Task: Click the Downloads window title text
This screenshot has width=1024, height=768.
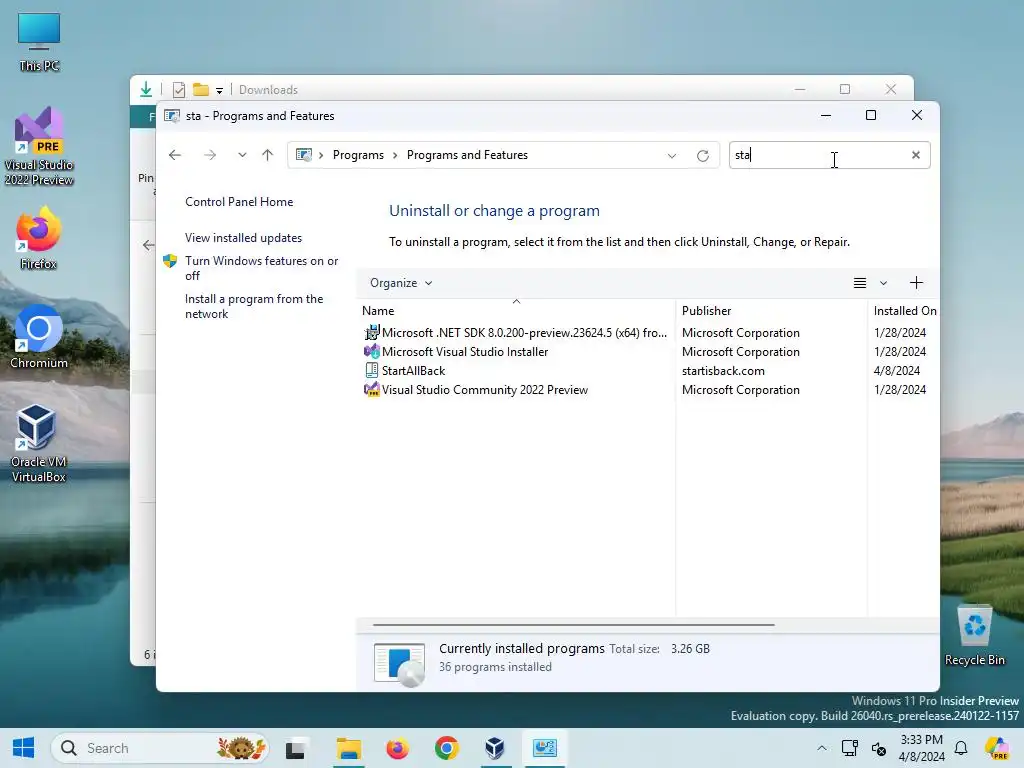Action: [268, 89]
